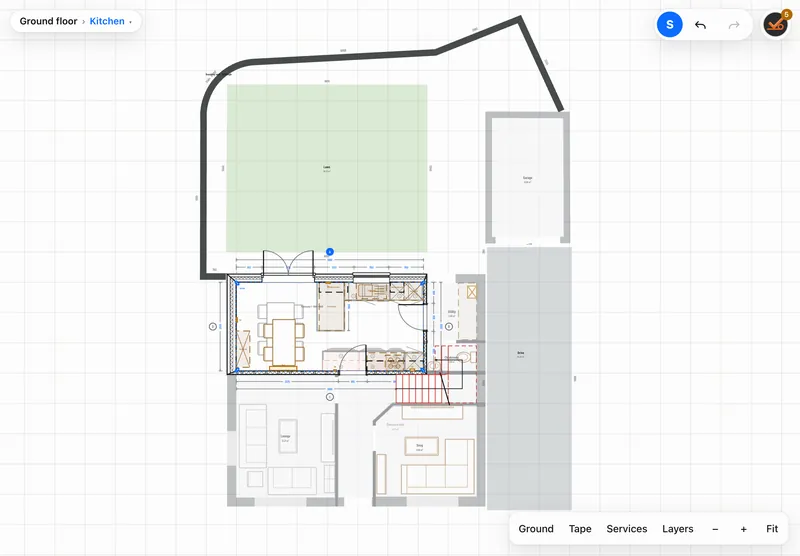Open the blue S user avatar
Screen dimensions: 800x556
pos(669,24)
